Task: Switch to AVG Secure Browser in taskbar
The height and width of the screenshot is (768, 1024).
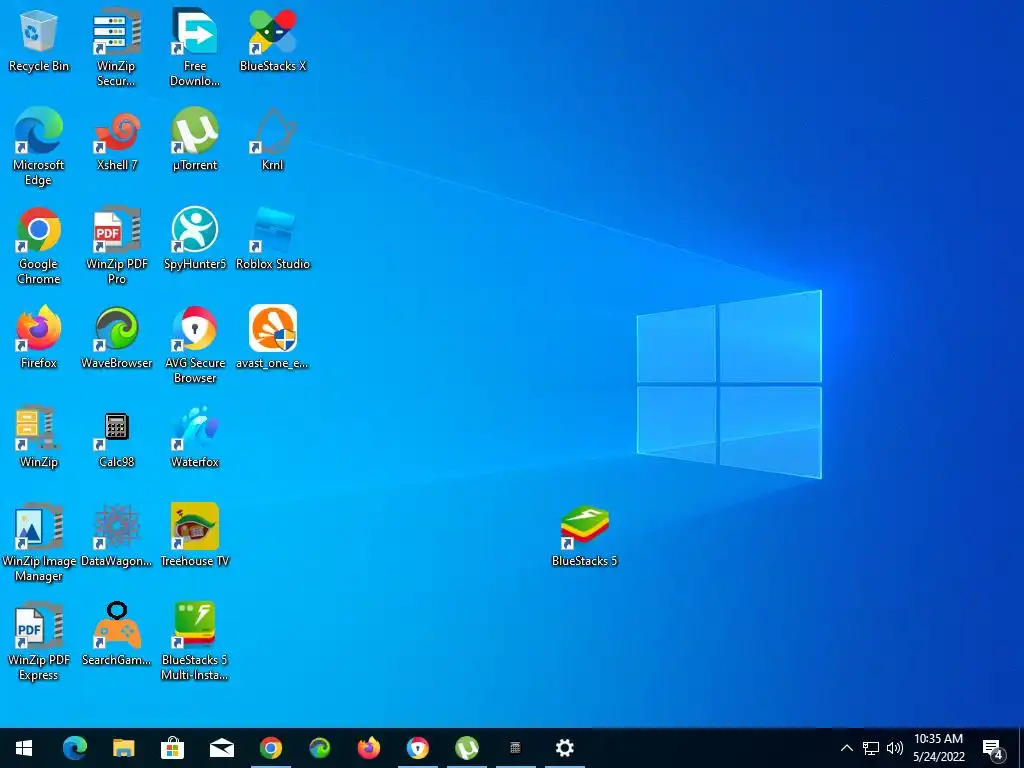Action: pos(417,748)
